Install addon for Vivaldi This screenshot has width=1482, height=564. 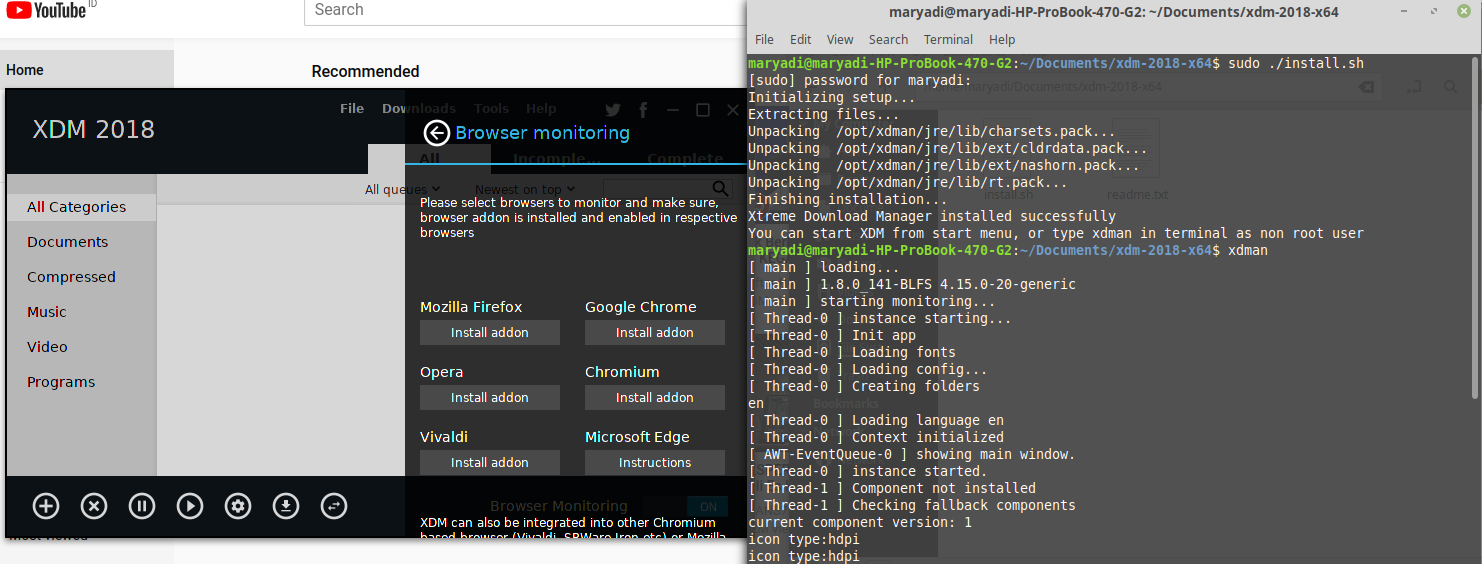point(490,463)
